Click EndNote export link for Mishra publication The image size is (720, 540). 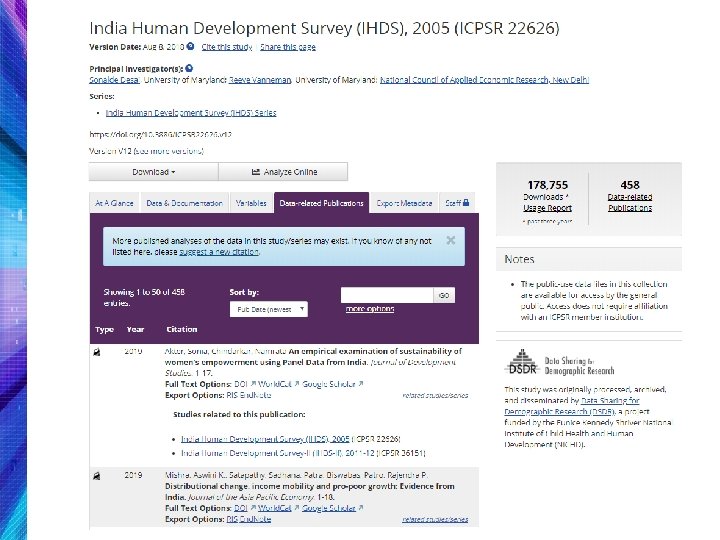(255, 519)
